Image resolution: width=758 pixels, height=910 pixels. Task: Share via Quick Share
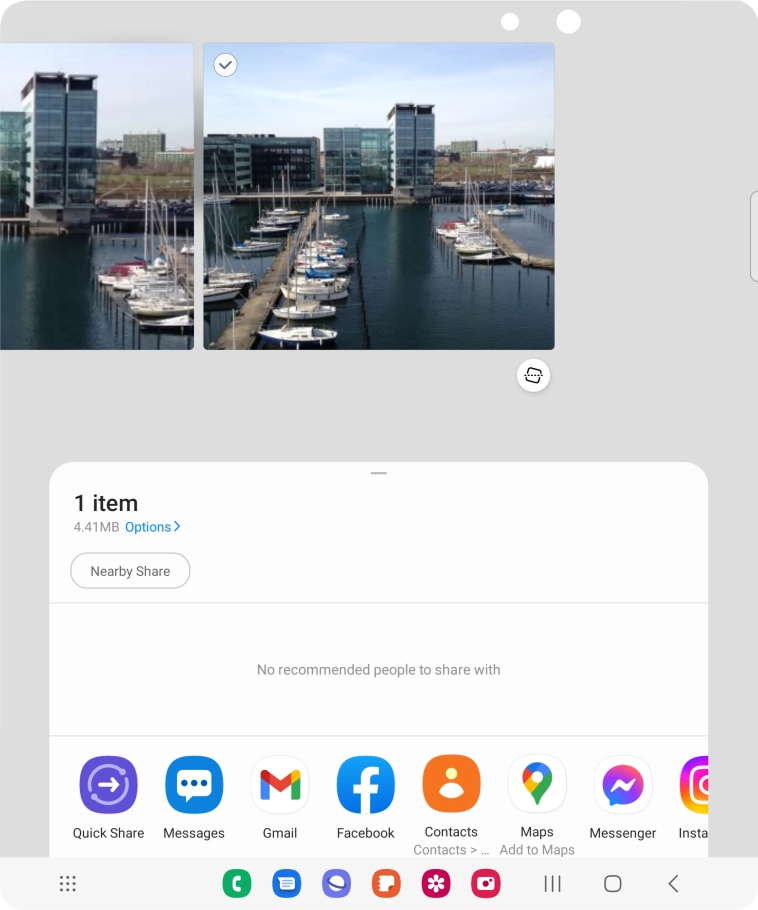[108, 786]
